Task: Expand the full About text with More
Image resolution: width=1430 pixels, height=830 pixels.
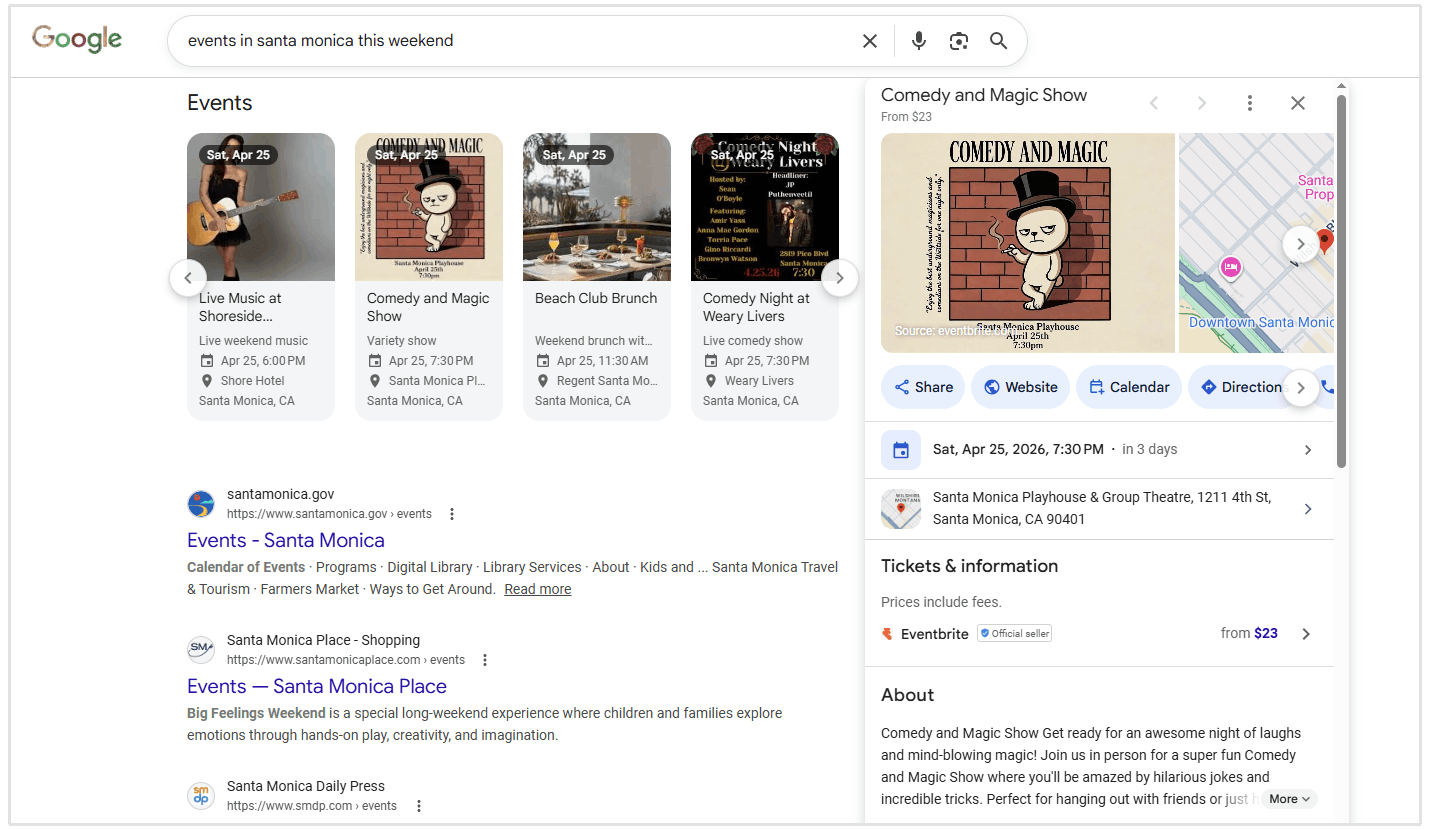Action: pos(1288,798)
